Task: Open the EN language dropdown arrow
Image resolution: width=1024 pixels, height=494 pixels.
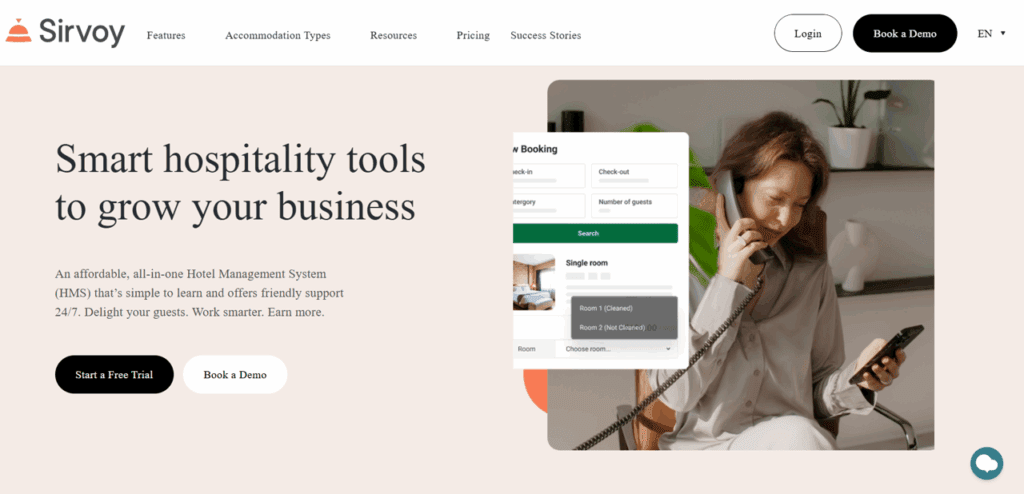Action: (1003, 33)
